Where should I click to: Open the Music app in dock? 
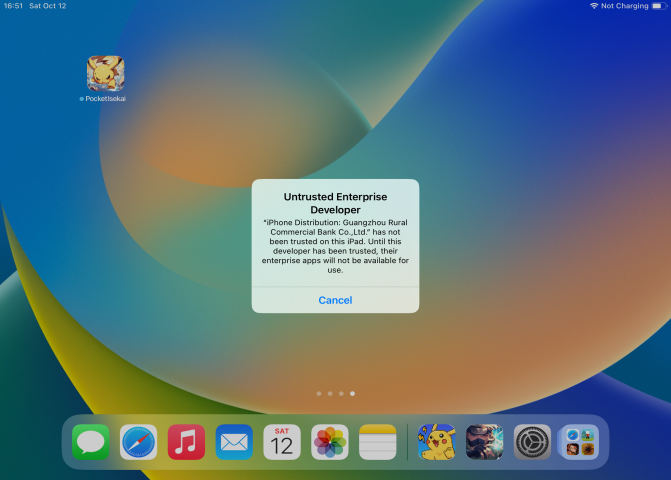pyautogui.click(x=186, y=442)
